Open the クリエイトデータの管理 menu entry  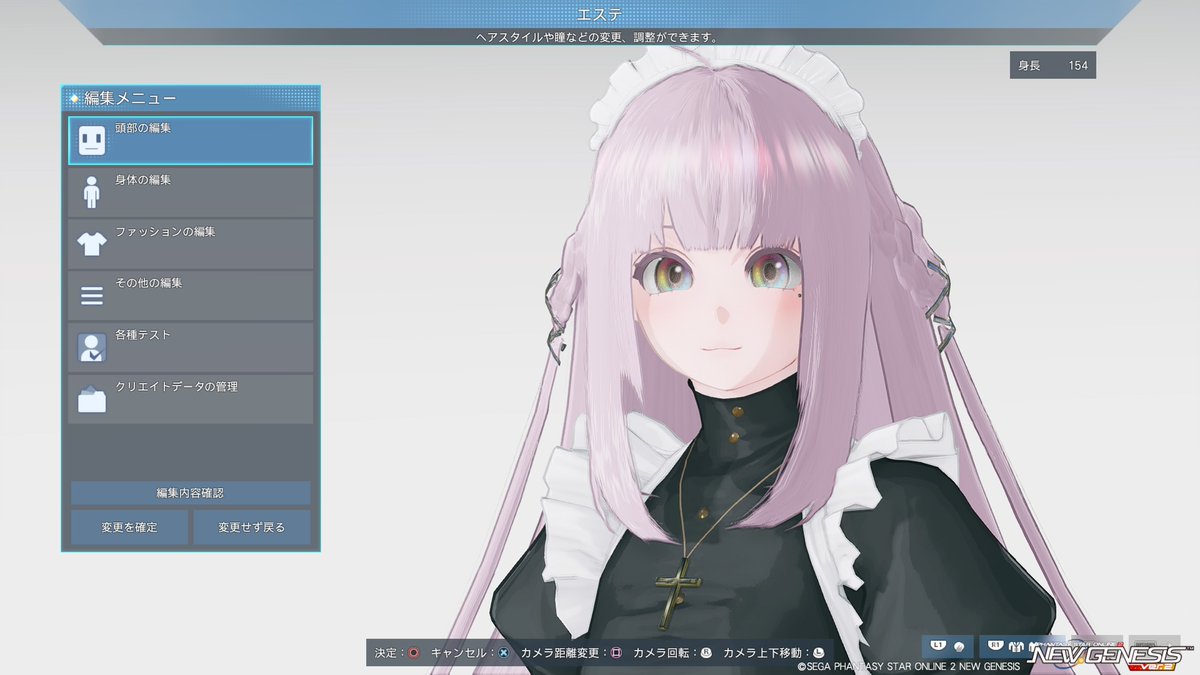[x=190, y=399]
